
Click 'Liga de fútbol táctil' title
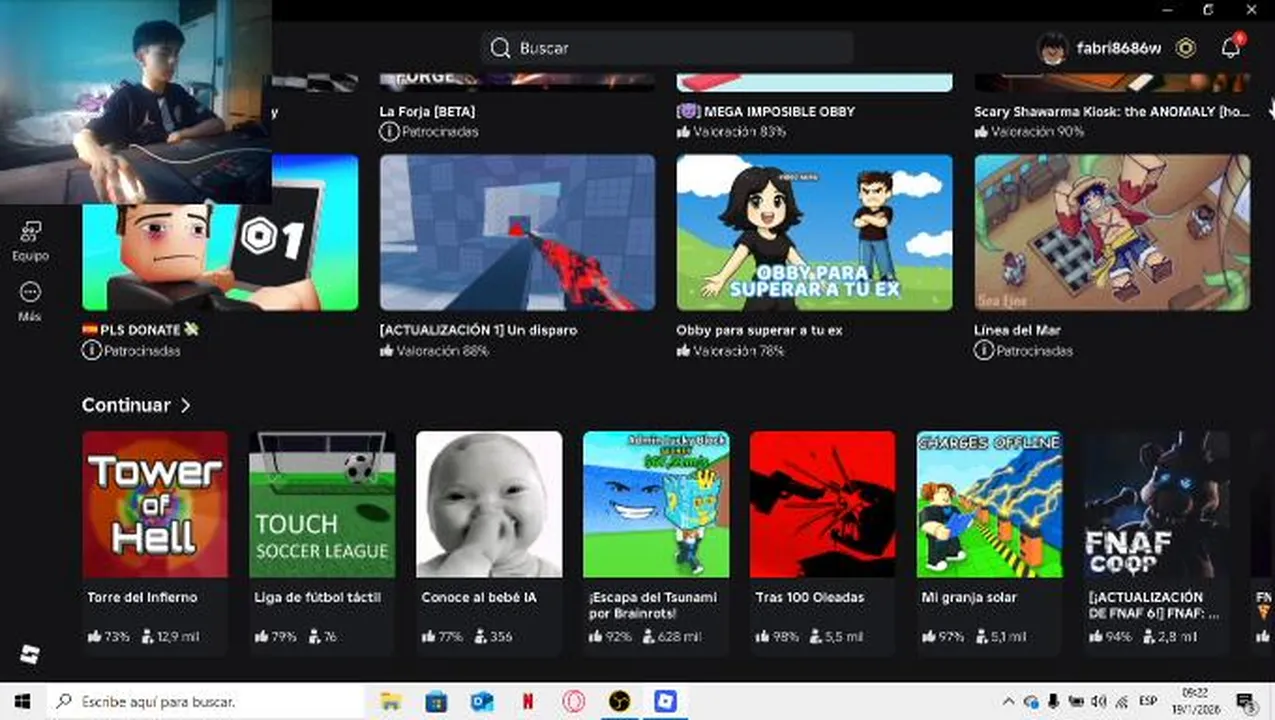click(317, 597)
